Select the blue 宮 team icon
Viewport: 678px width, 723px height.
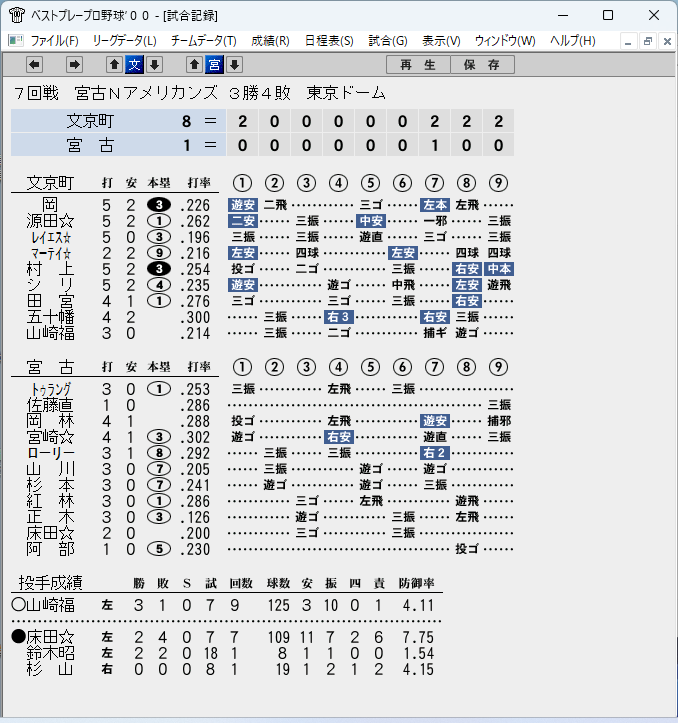tap(214, 65)
